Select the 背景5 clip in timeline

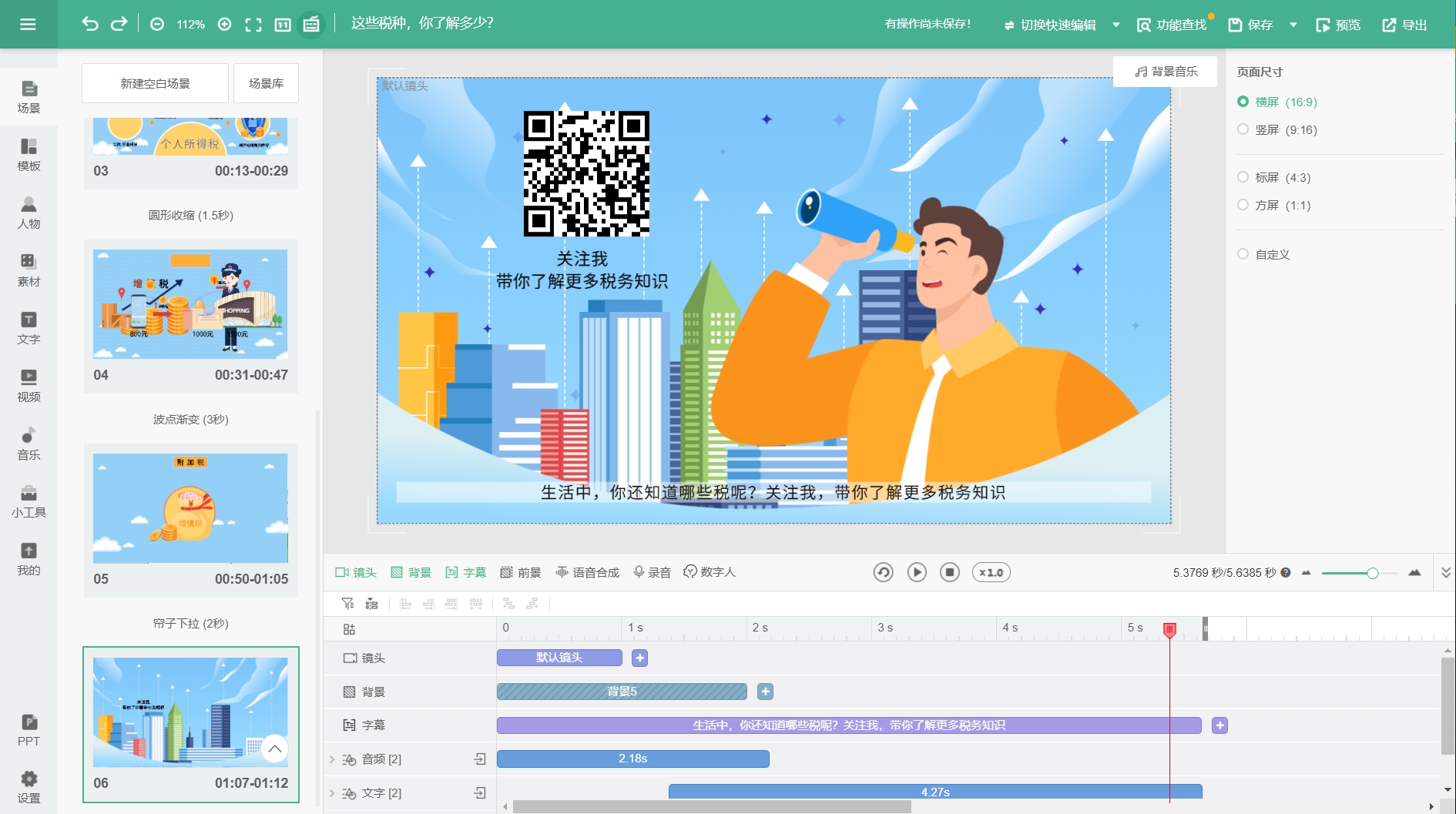(622, 692)
